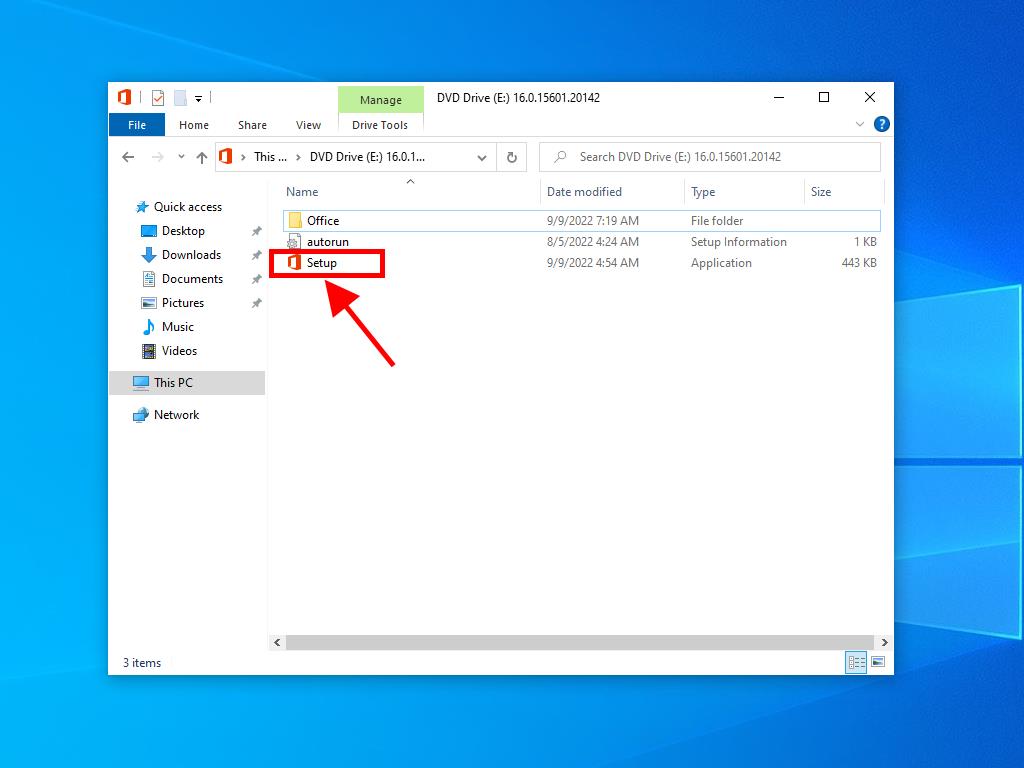1024x768 pixels.
Task: Select the autorun setup information file
Action: pos(327,242)
